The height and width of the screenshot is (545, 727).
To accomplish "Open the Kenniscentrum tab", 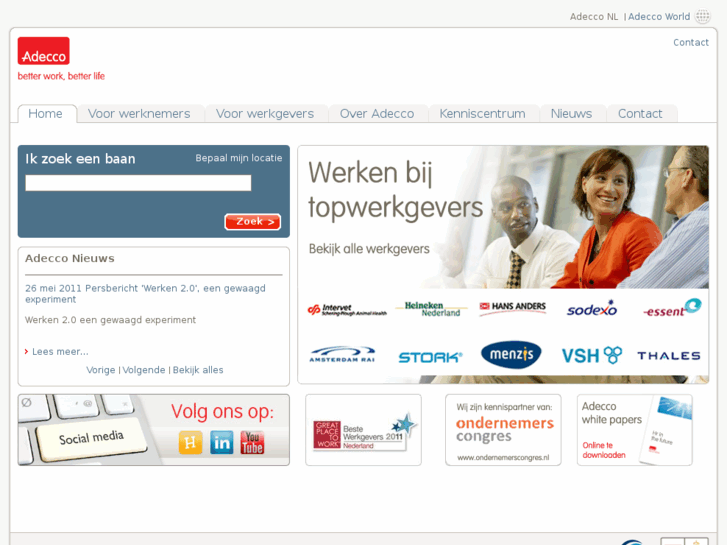I will click(x=484, y=114).
